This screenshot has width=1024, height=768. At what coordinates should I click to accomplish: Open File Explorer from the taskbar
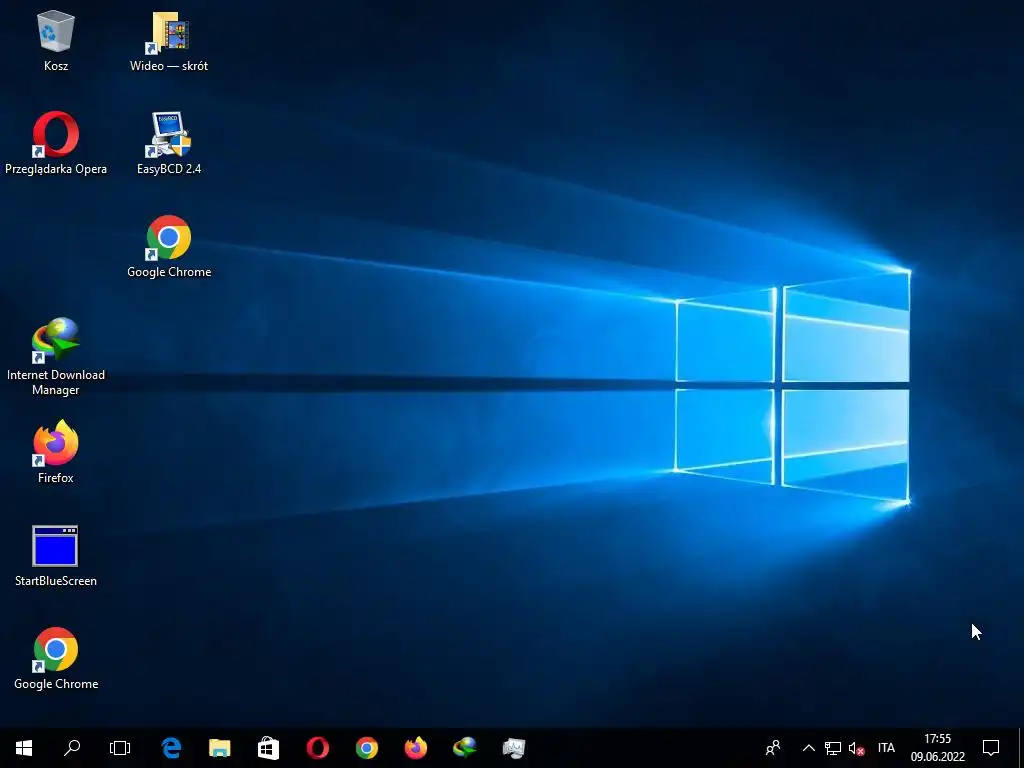[219, 748]
